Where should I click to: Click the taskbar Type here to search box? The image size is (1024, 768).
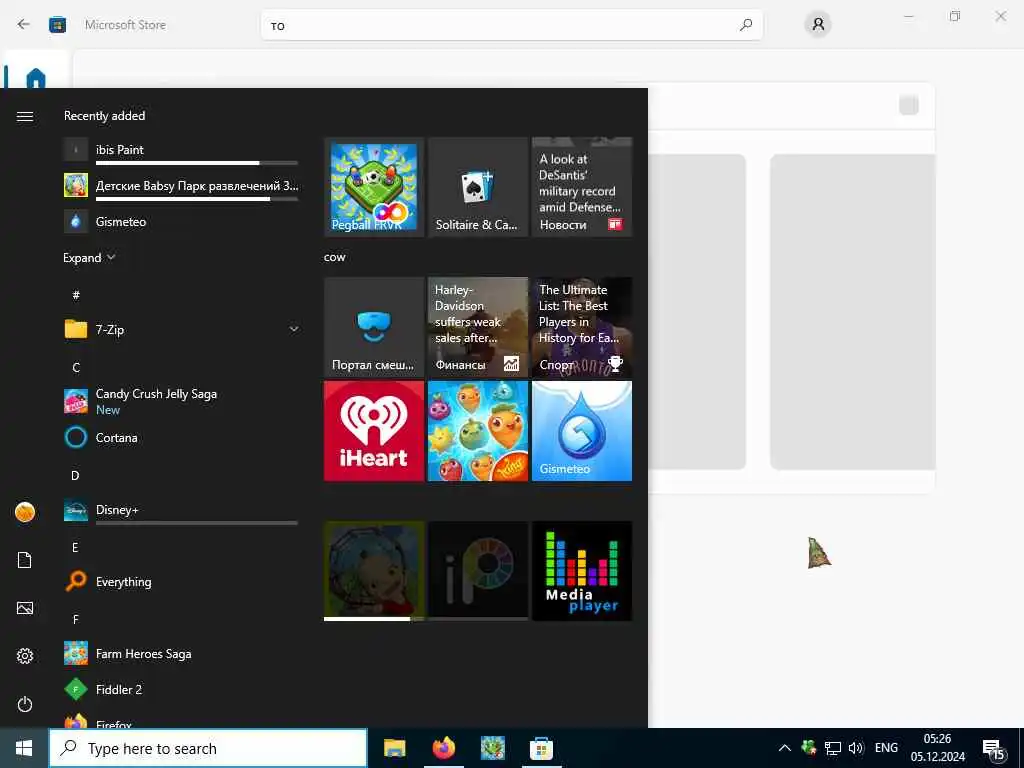coord(208,748)
